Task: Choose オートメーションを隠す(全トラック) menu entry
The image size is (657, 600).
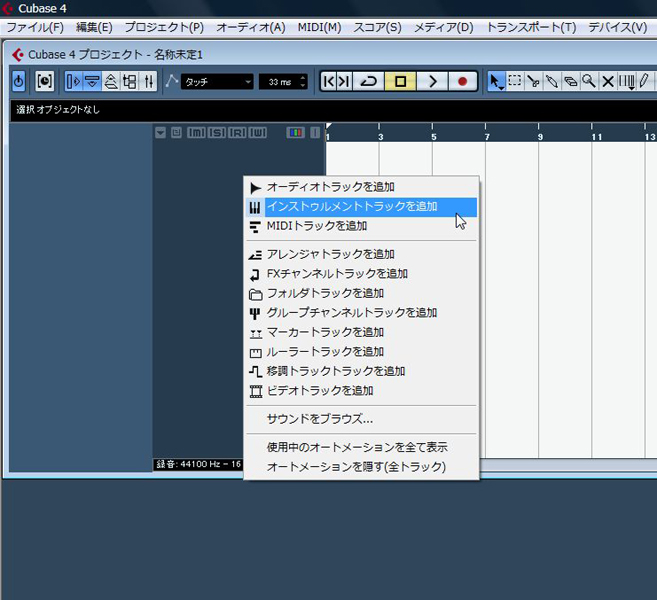Action: (362, 467)
